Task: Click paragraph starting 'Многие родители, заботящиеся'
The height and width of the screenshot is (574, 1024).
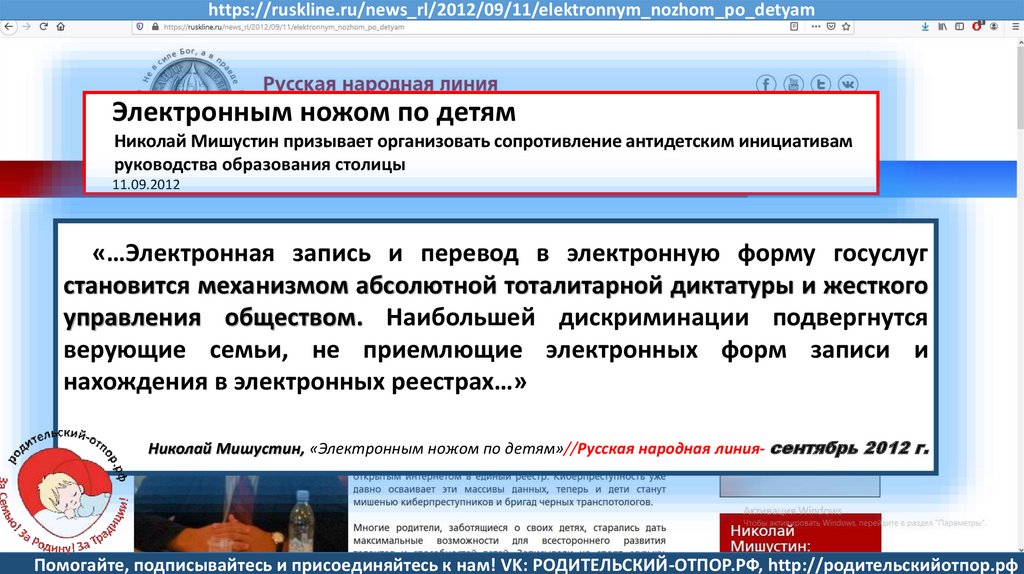Action: pyautogui.click(x=509, y=537)
